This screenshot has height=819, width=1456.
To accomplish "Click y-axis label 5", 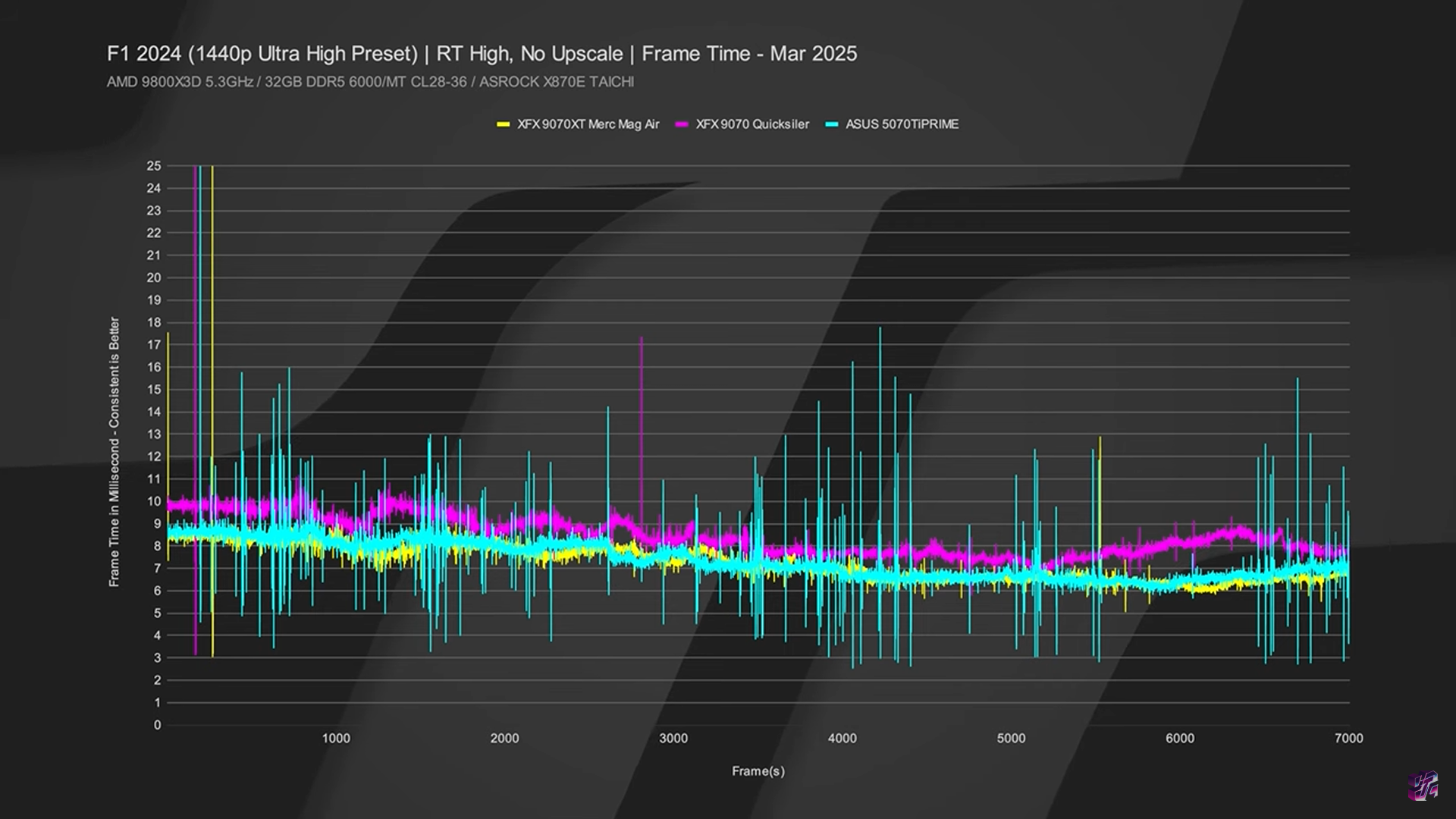I will pos(158,613).
